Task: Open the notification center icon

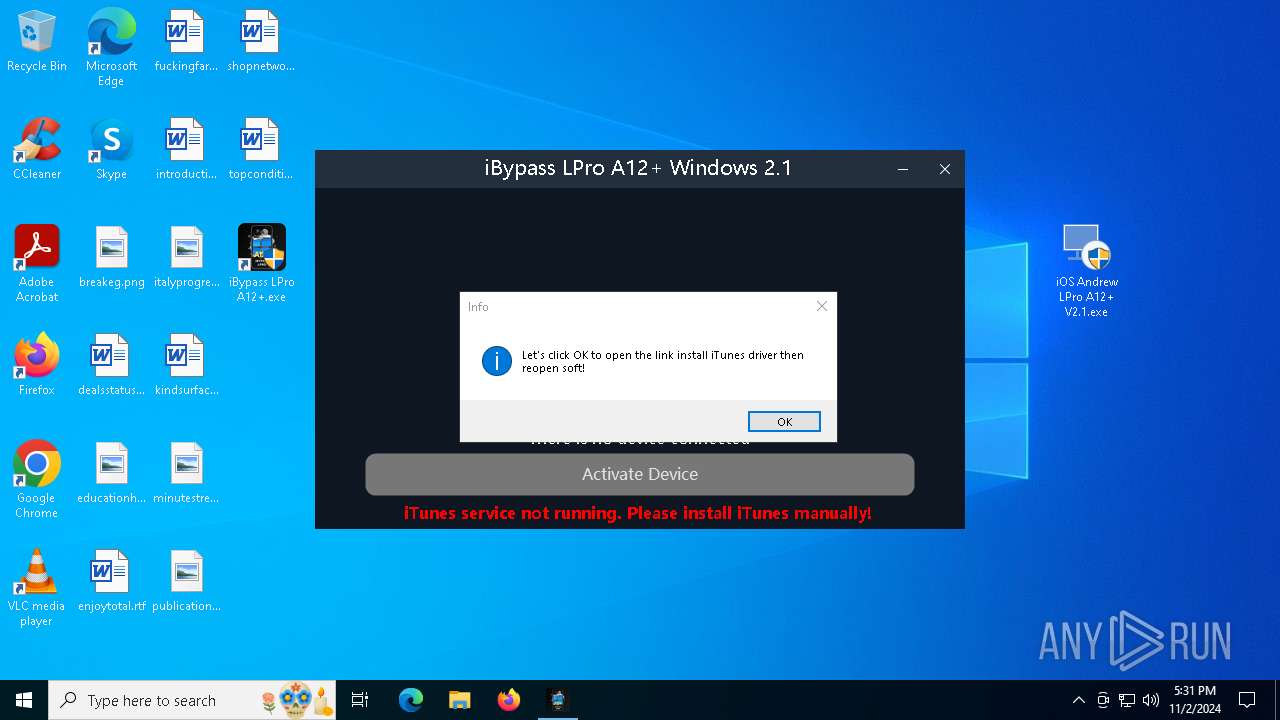Action: point(1247,700)
